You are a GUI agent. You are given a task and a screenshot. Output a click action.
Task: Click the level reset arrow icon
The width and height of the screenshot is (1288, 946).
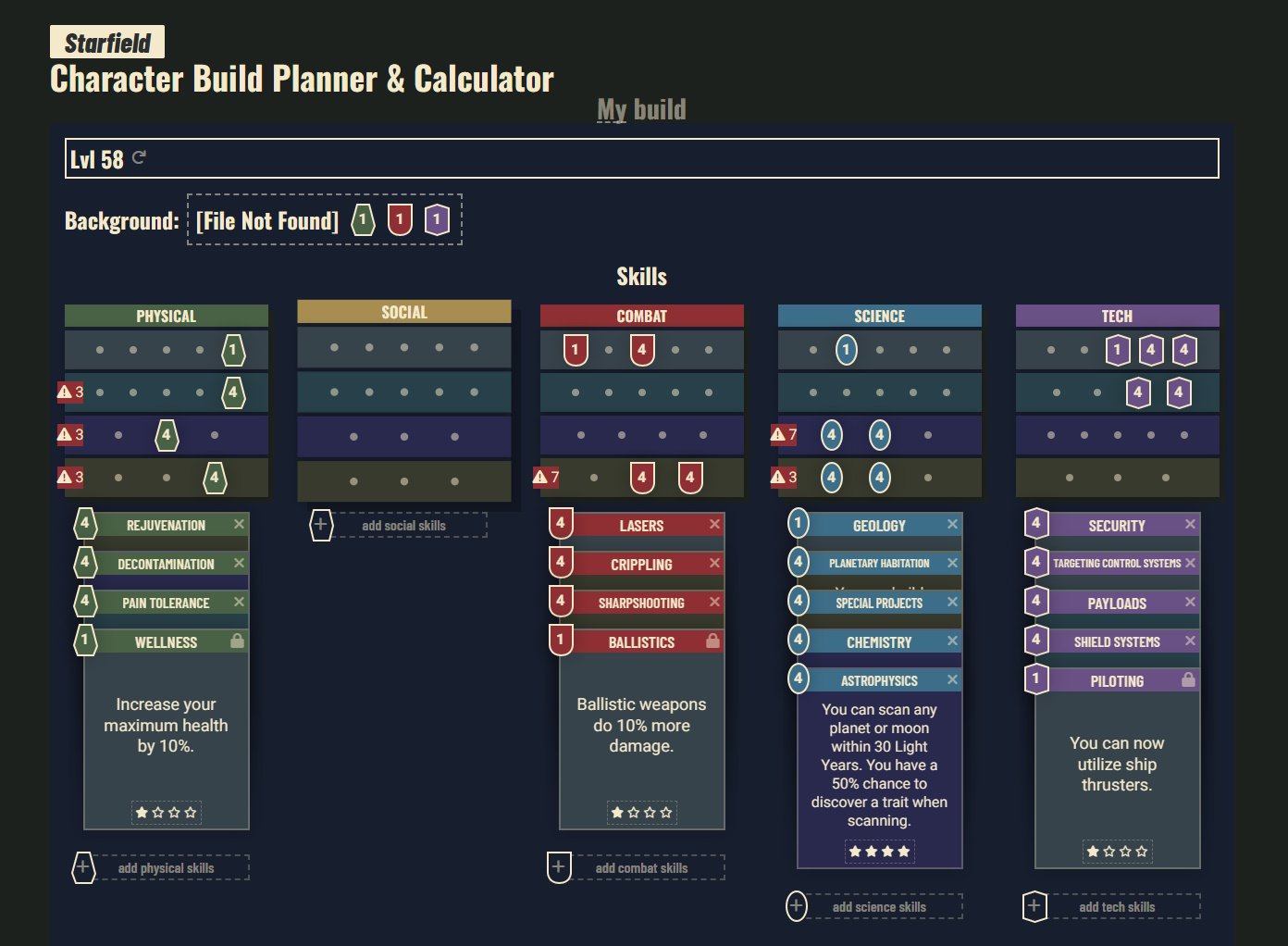click(x=139, y=157)
